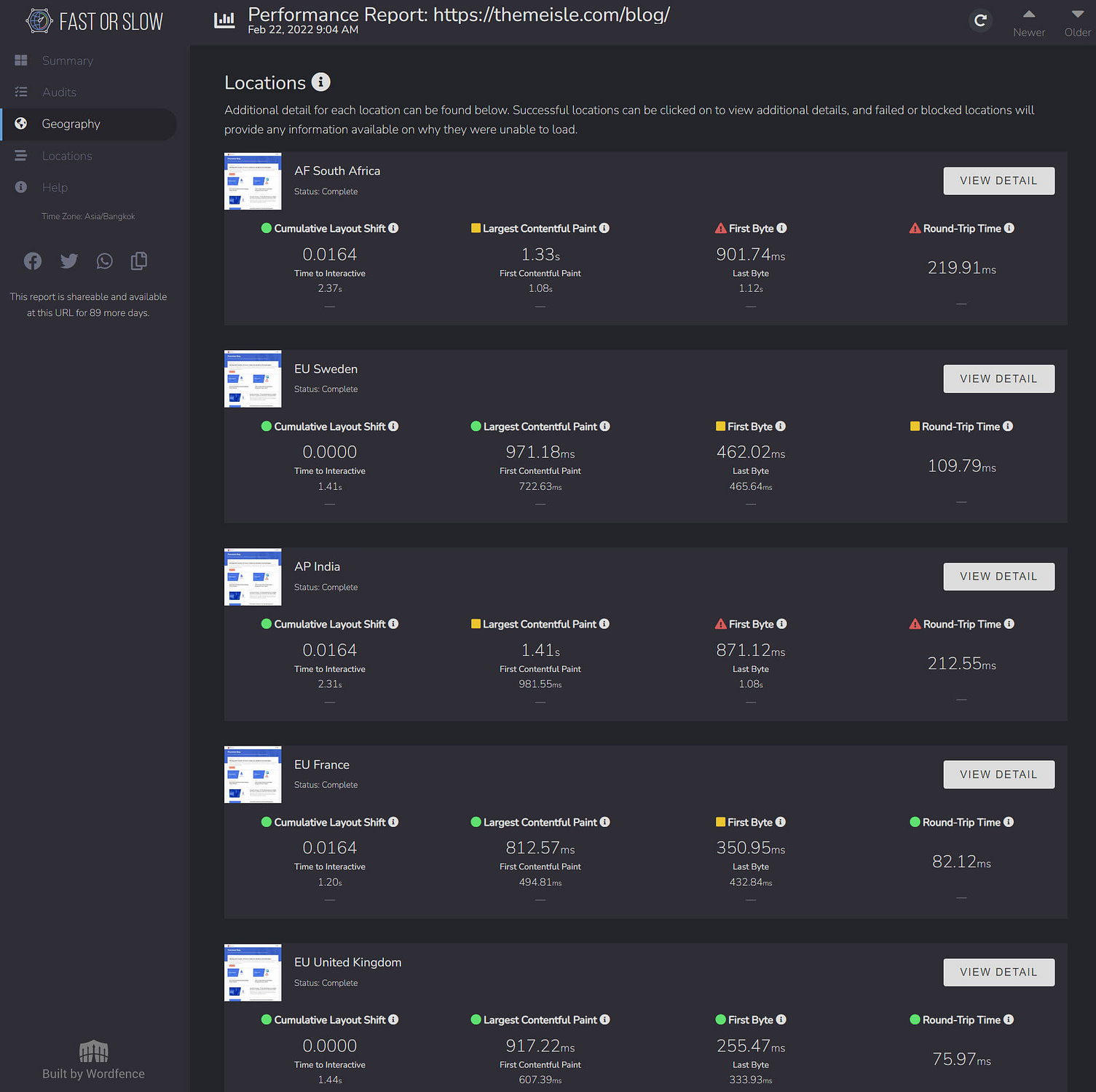This screenshot has width=1096, height=1092.
Task: Open the EU United Kingdom screenshot thumbnail
Action: coord(253,973)
